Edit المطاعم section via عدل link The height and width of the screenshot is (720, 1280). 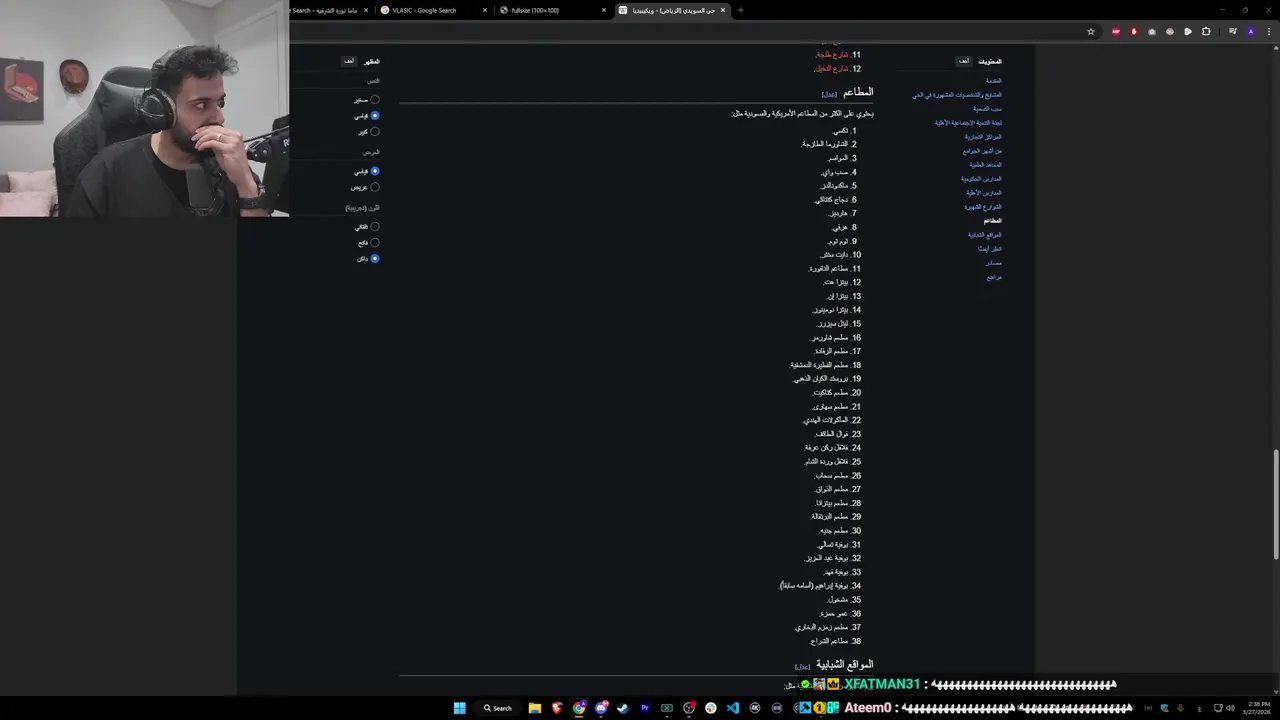click(x=829, y=94)
